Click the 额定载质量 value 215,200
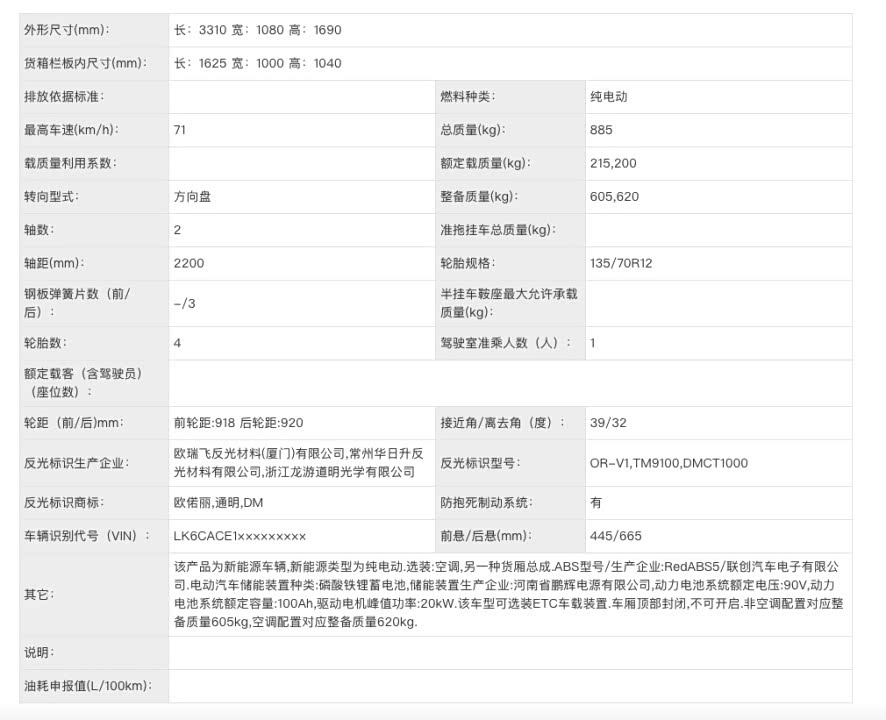The width and height of the screenshot is (886, 720). click(613, 163)
